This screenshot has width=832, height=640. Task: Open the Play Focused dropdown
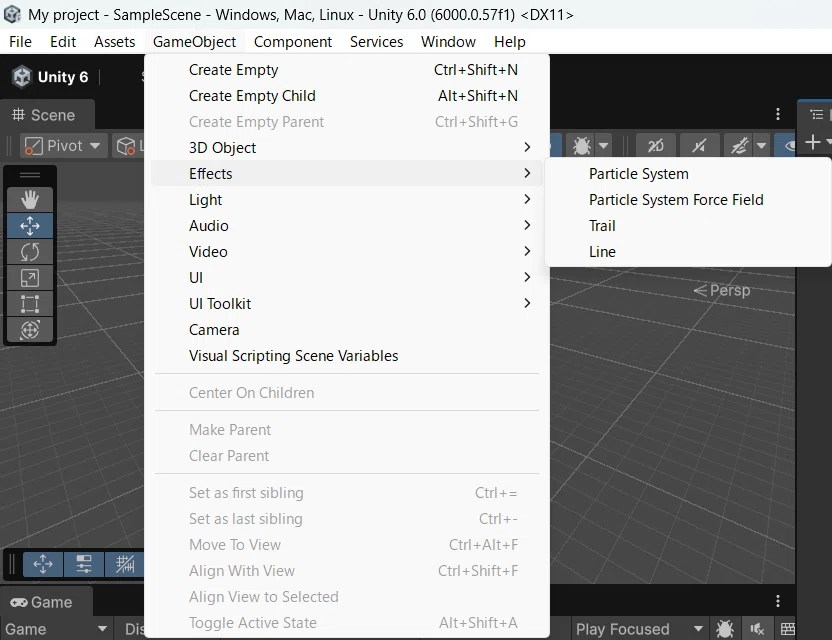point(640,629)
